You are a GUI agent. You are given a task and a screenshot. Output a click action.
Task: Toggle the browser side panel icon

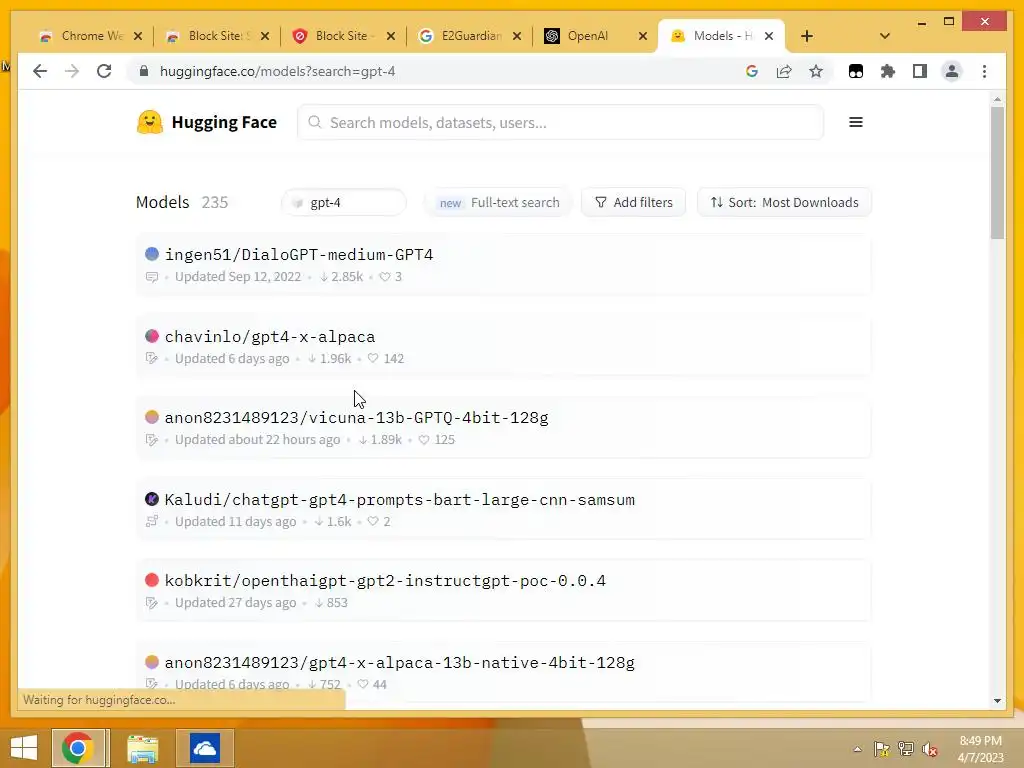click(x=920, y=71)
